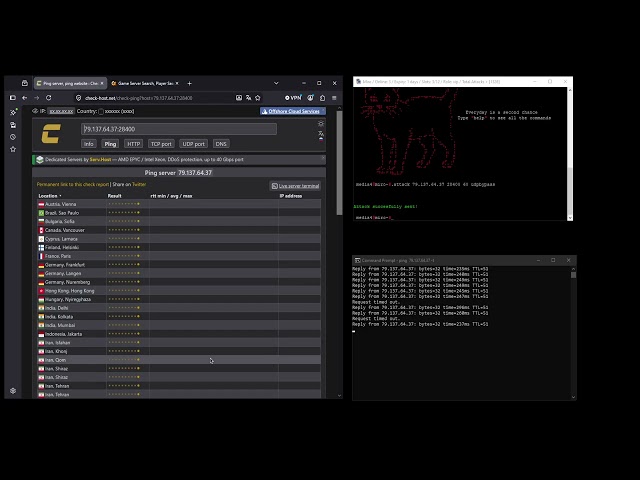Image resolution: width=640 pixels, height=480 pixels.
Task: Select the Austria, Vienna row
Action: coord(179,204)
